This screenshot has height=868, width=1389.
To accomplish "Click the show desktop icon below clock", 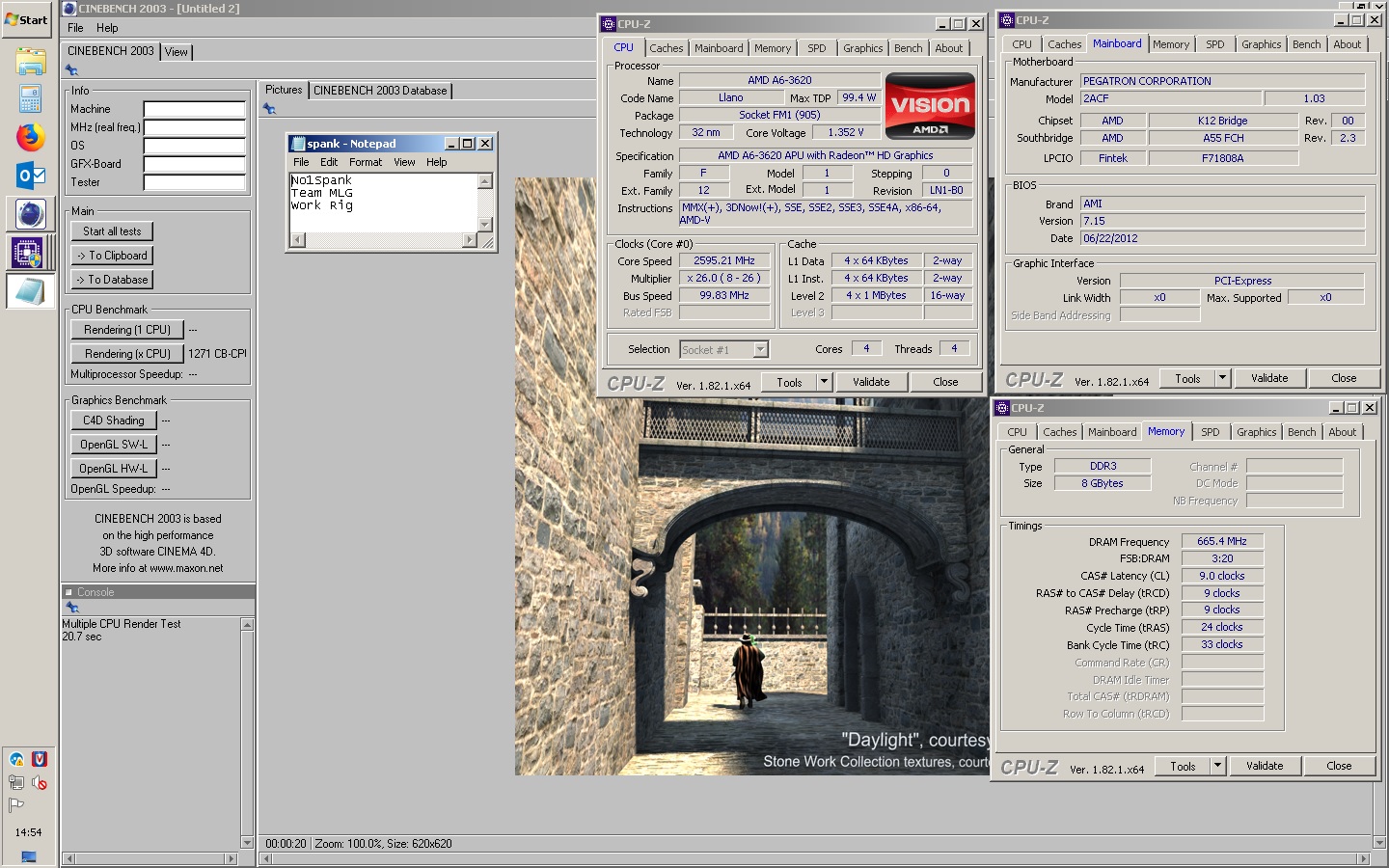I will [x=28, y=856].
